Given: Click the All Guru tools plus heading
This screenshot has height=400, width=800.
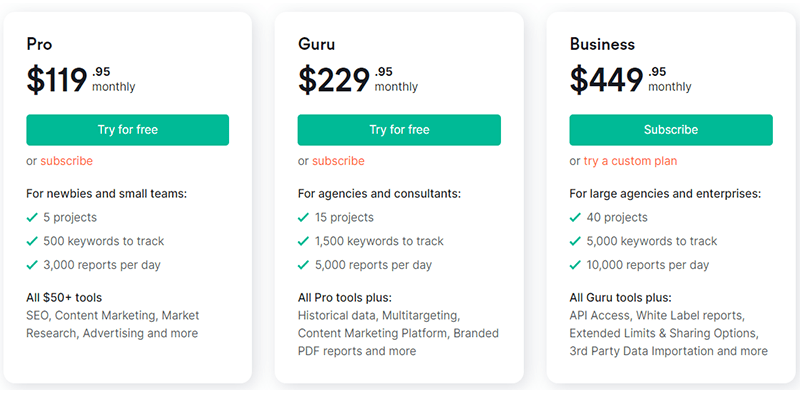Looking at the screenshot, I should tap(620, 298).
